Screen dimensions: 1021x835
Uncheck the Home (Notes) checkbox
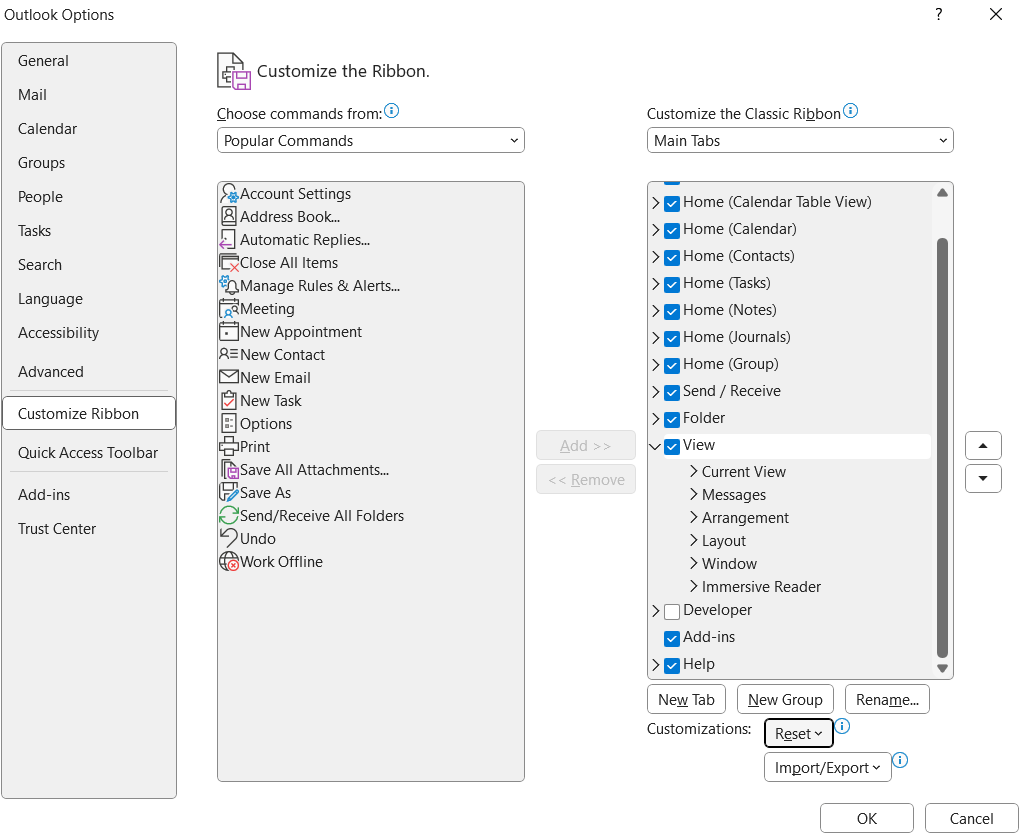click(x=672, y=311)
